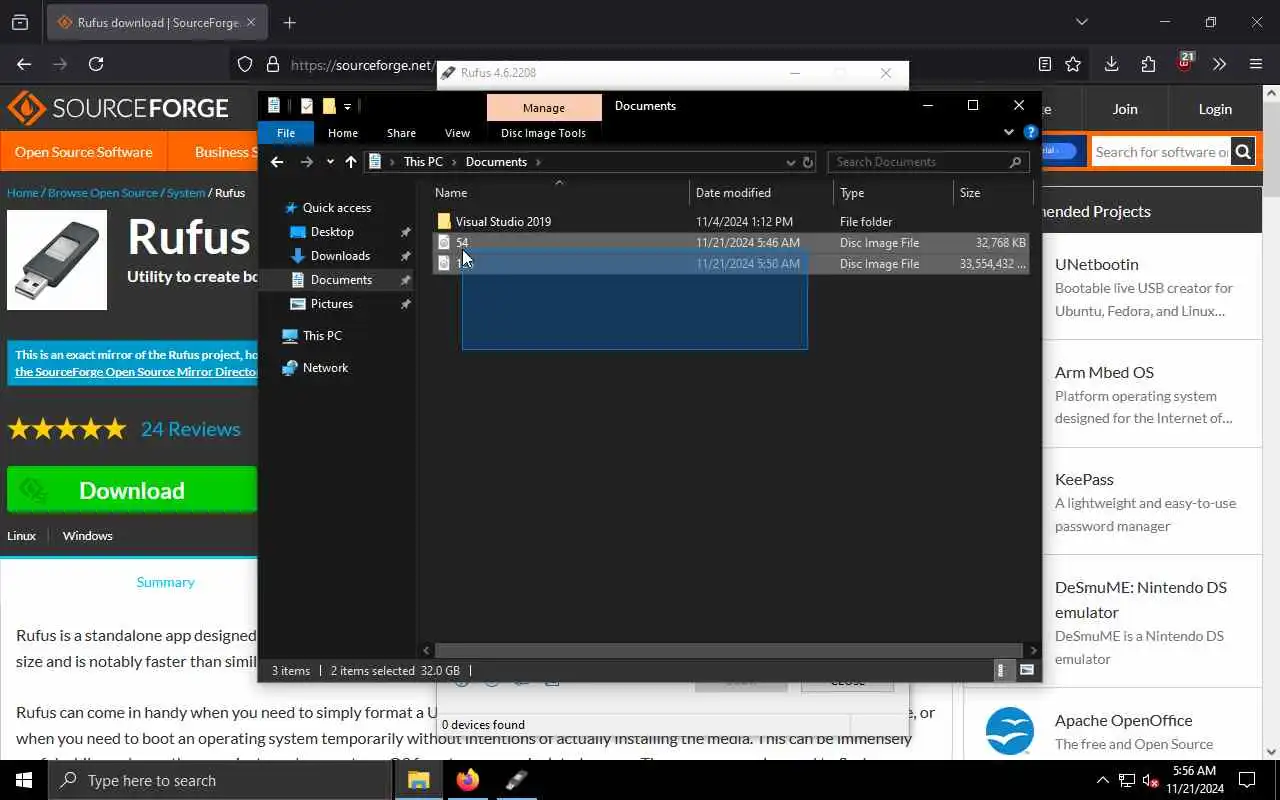Select This PC in the navigation pane

click(x=322, y=336)
